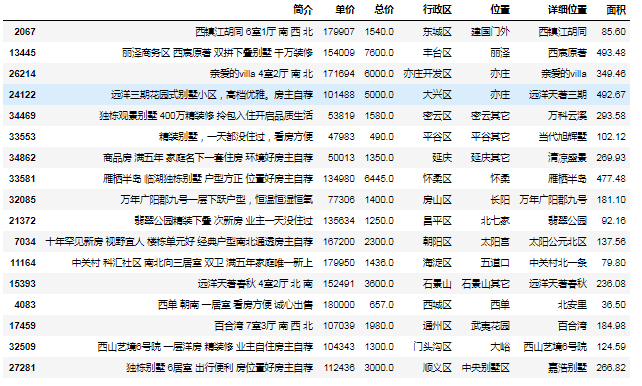
Task: Click district cell 顺义区
Action: click(x=437, y=368)
